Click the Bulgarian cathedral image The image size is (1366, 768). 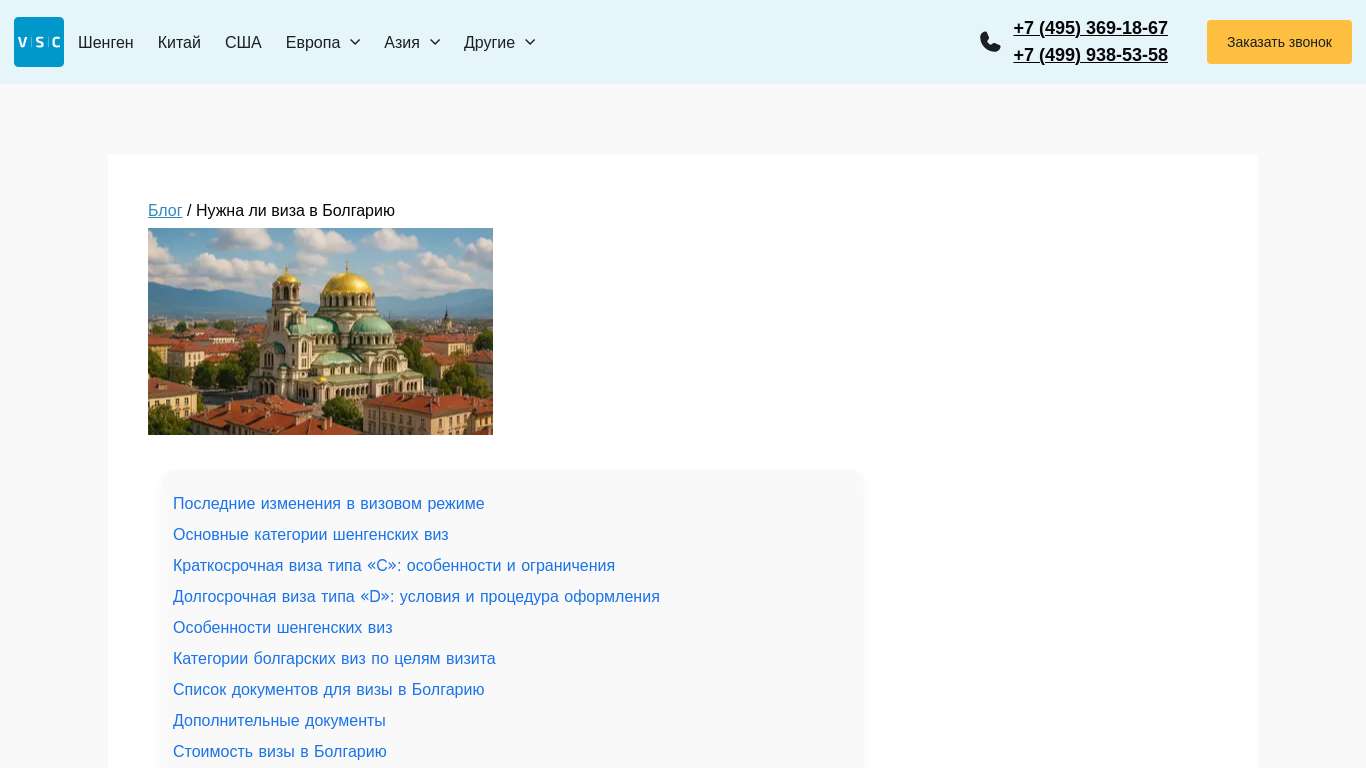320,331
